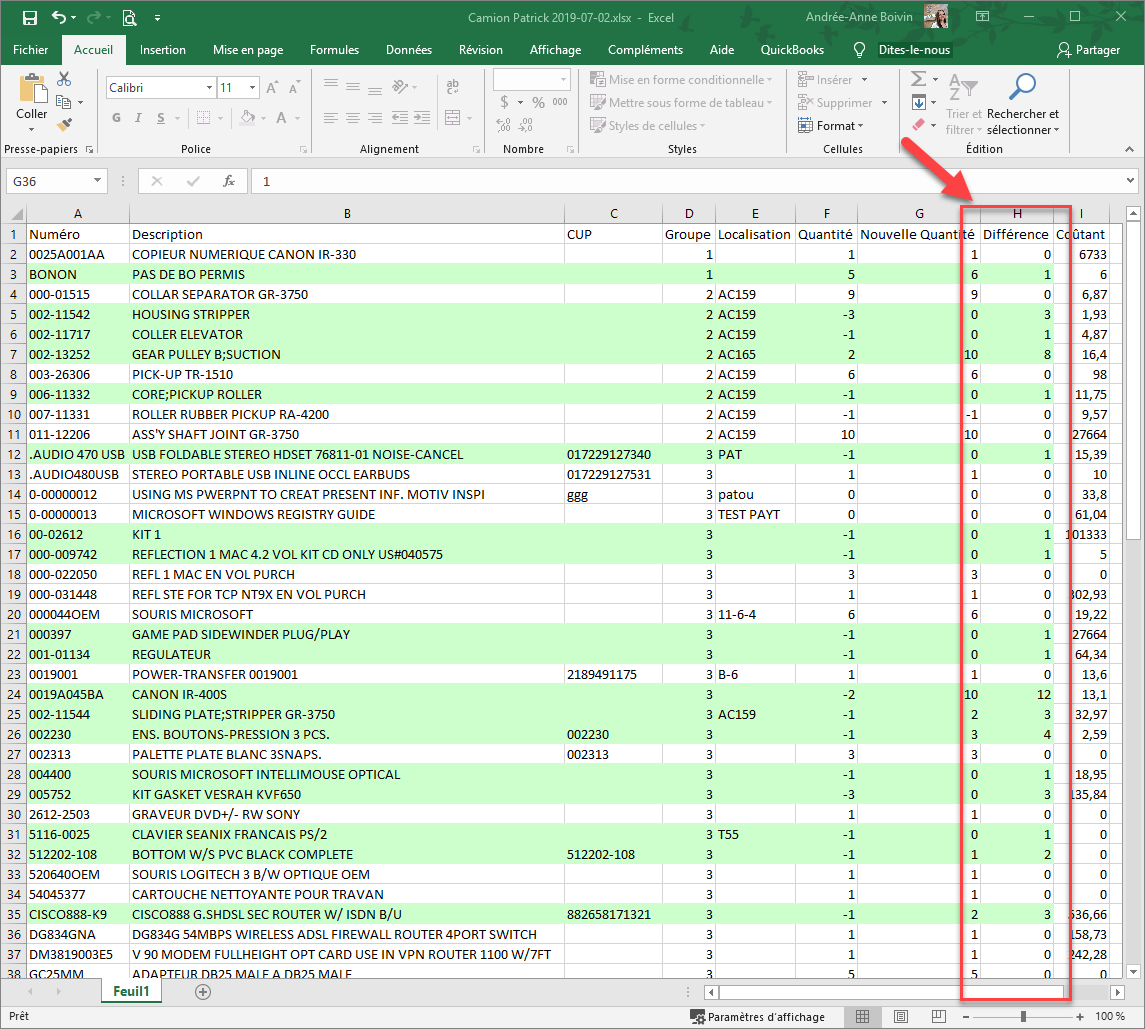Select the Normal view button
1145x1029 pixels.
click(861, 1017)
